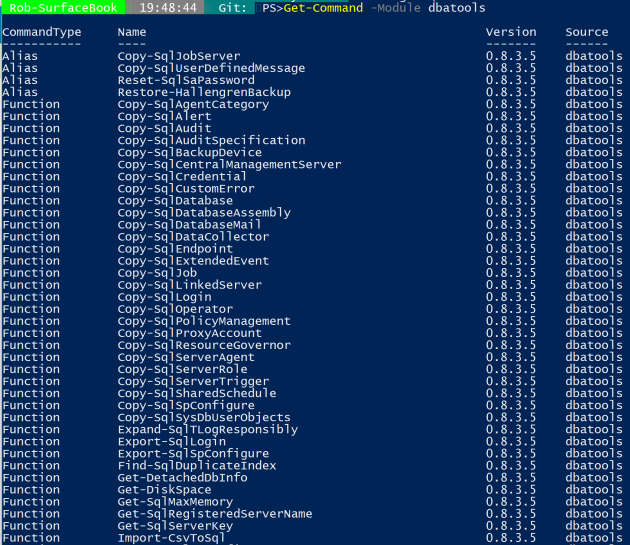Click the Function type in Get-SqlMaxMemory row
Screen dimensions: 630x545
coord(31,502)
